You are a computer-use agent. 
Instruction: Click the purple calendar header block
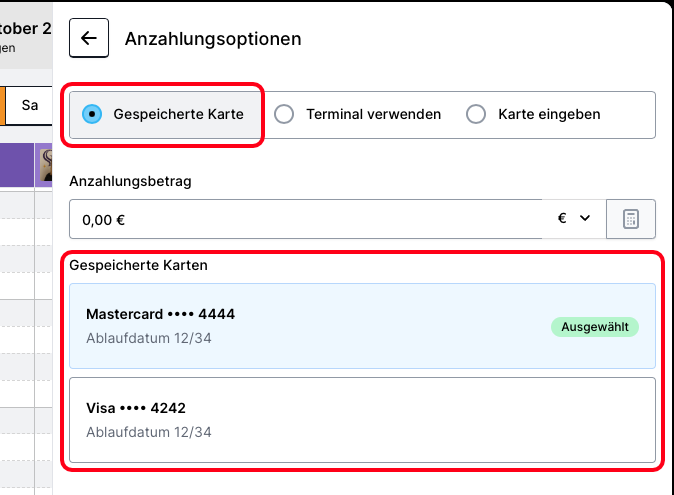(16, 165)
